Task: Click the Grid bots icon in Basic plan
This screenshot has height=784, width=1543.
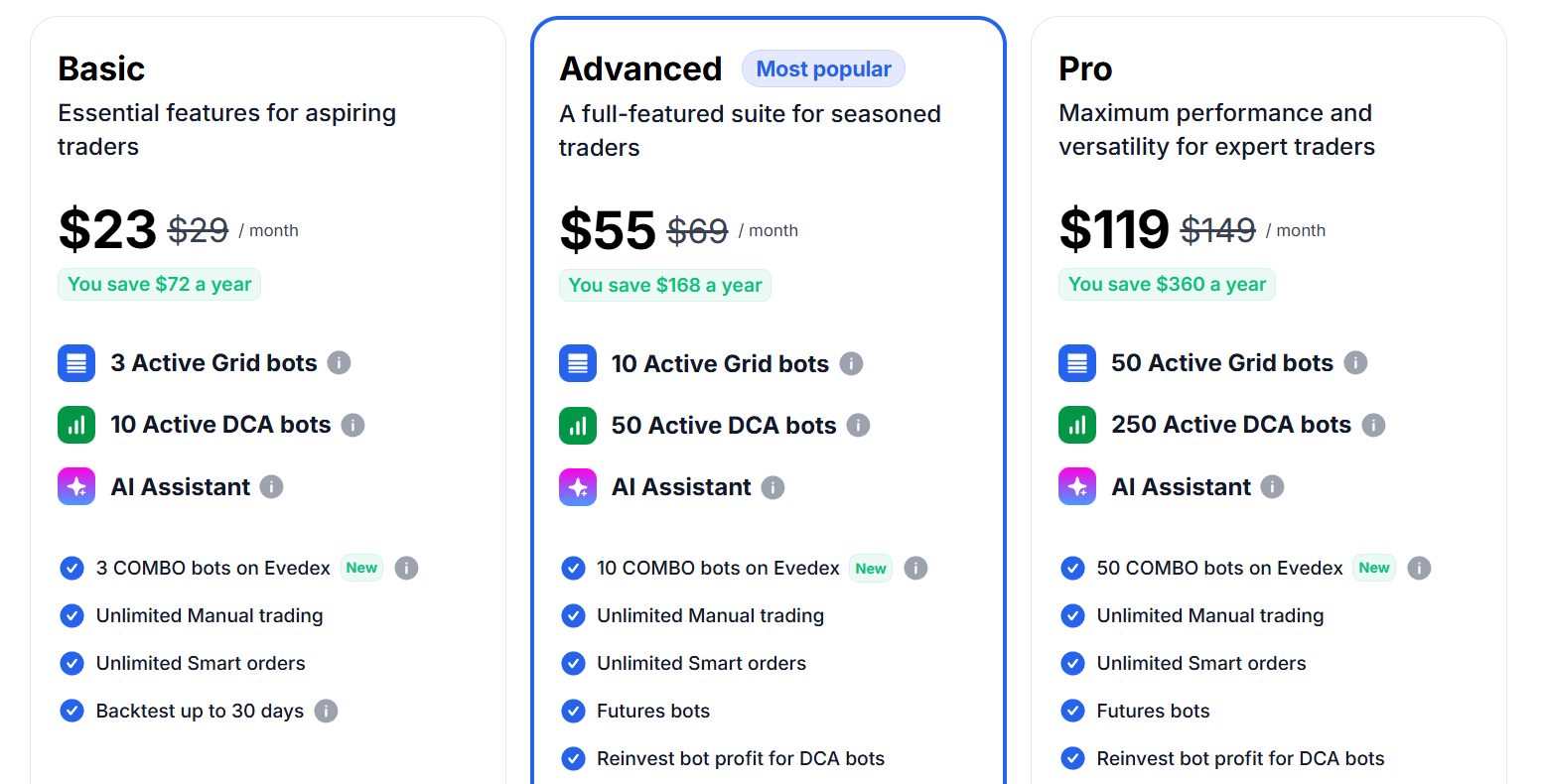Action: pos(76,363)
